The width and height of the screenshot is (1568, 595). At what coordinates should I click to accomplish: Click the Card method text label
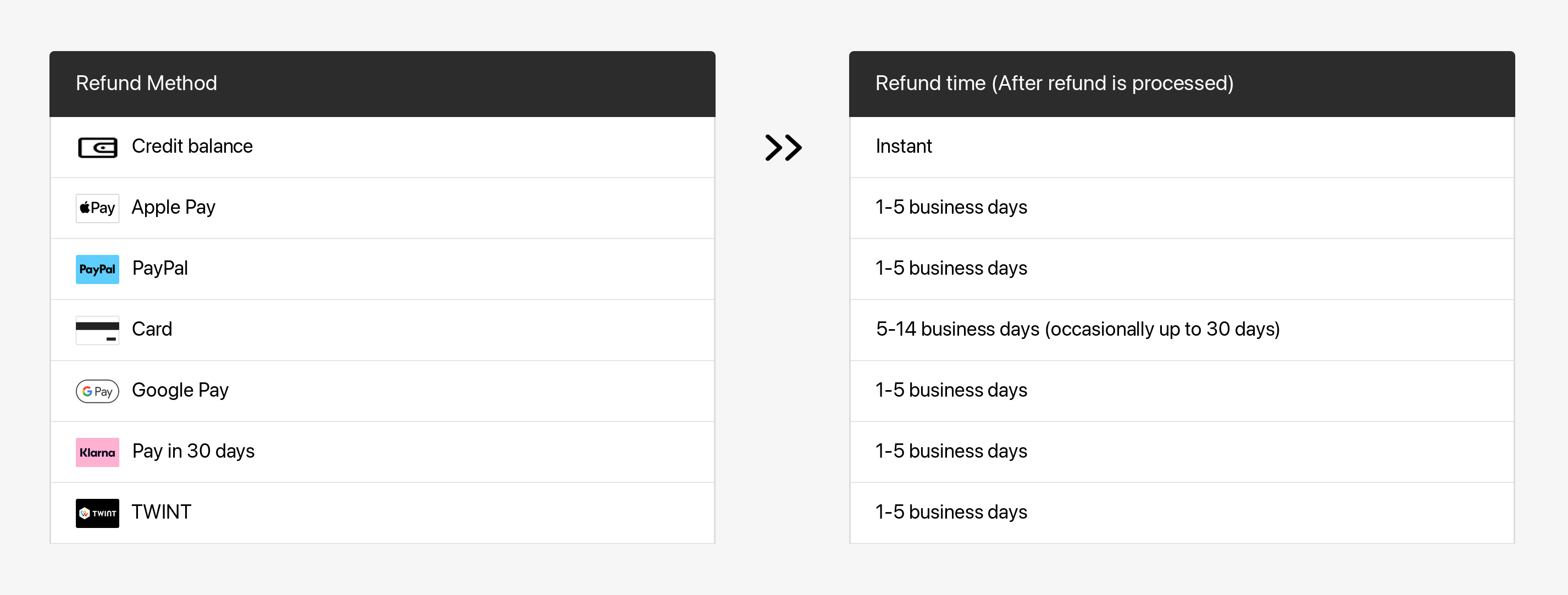coord(152,329)
